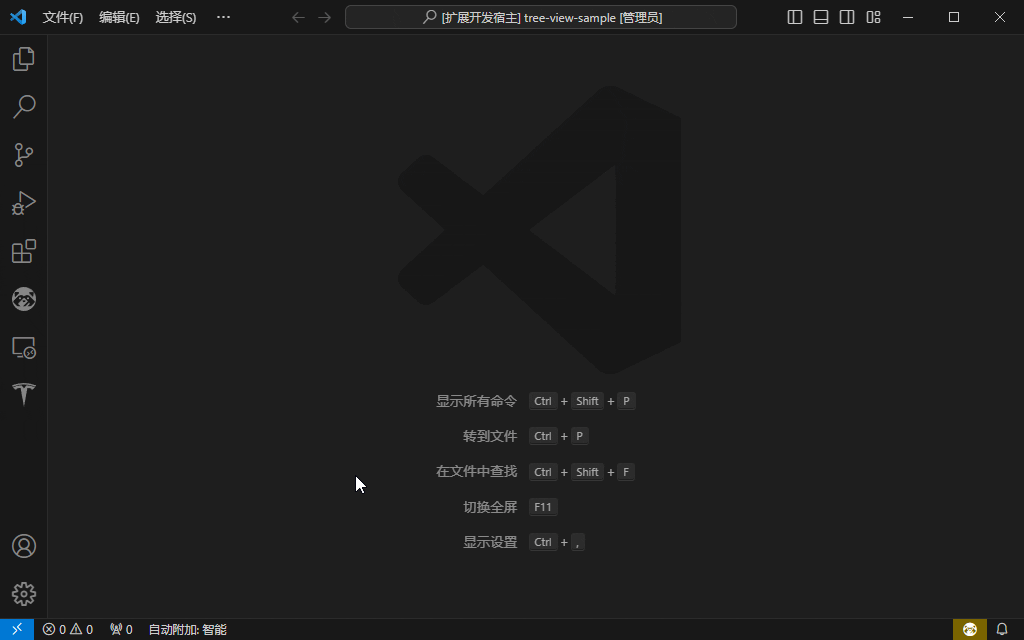
Task: Open the Manage gear settings menu
Action: pyautogui.click(x=24, y=594)
